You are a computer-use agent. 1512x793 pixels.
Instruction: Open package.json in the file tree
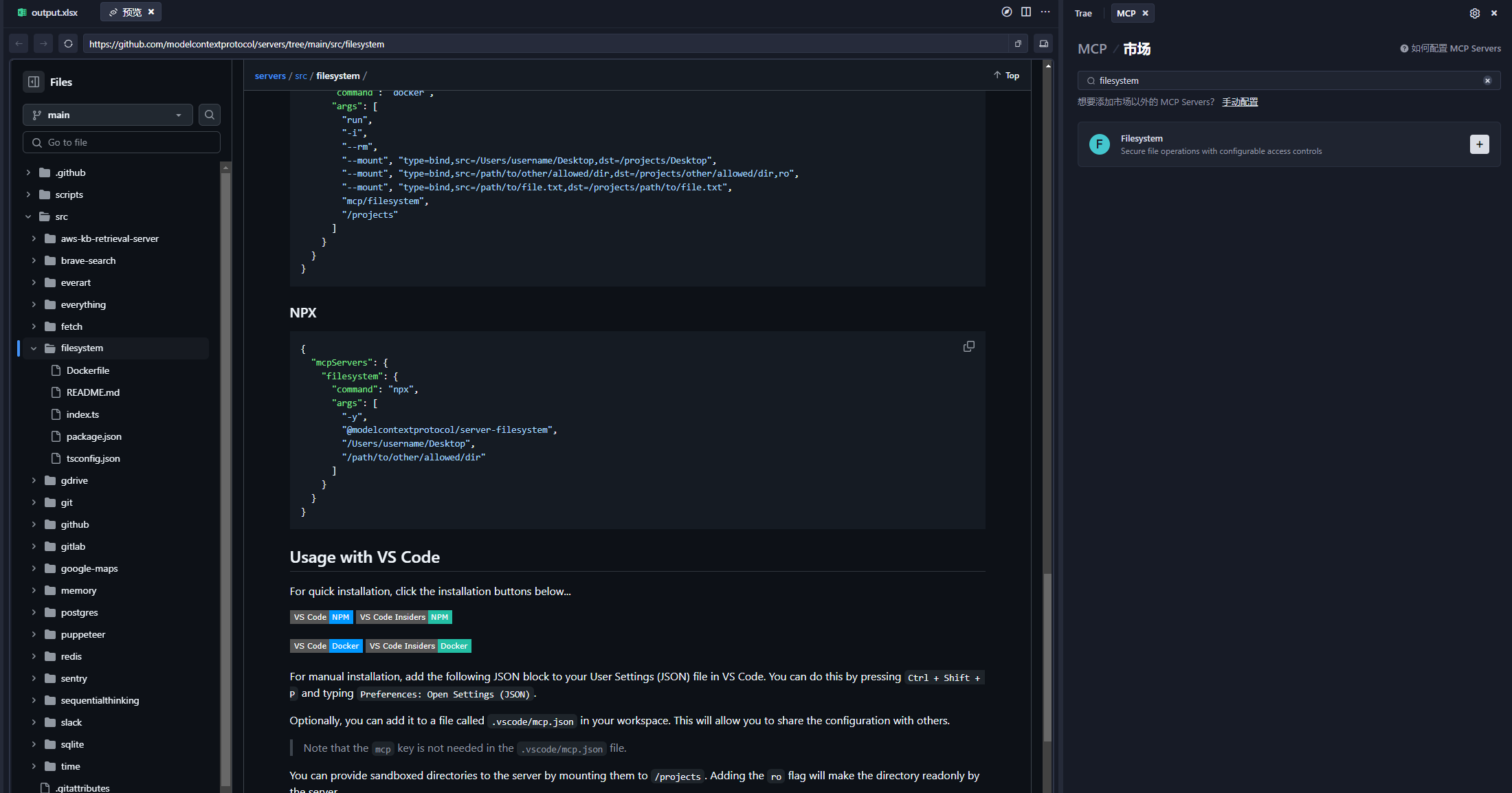94,436
